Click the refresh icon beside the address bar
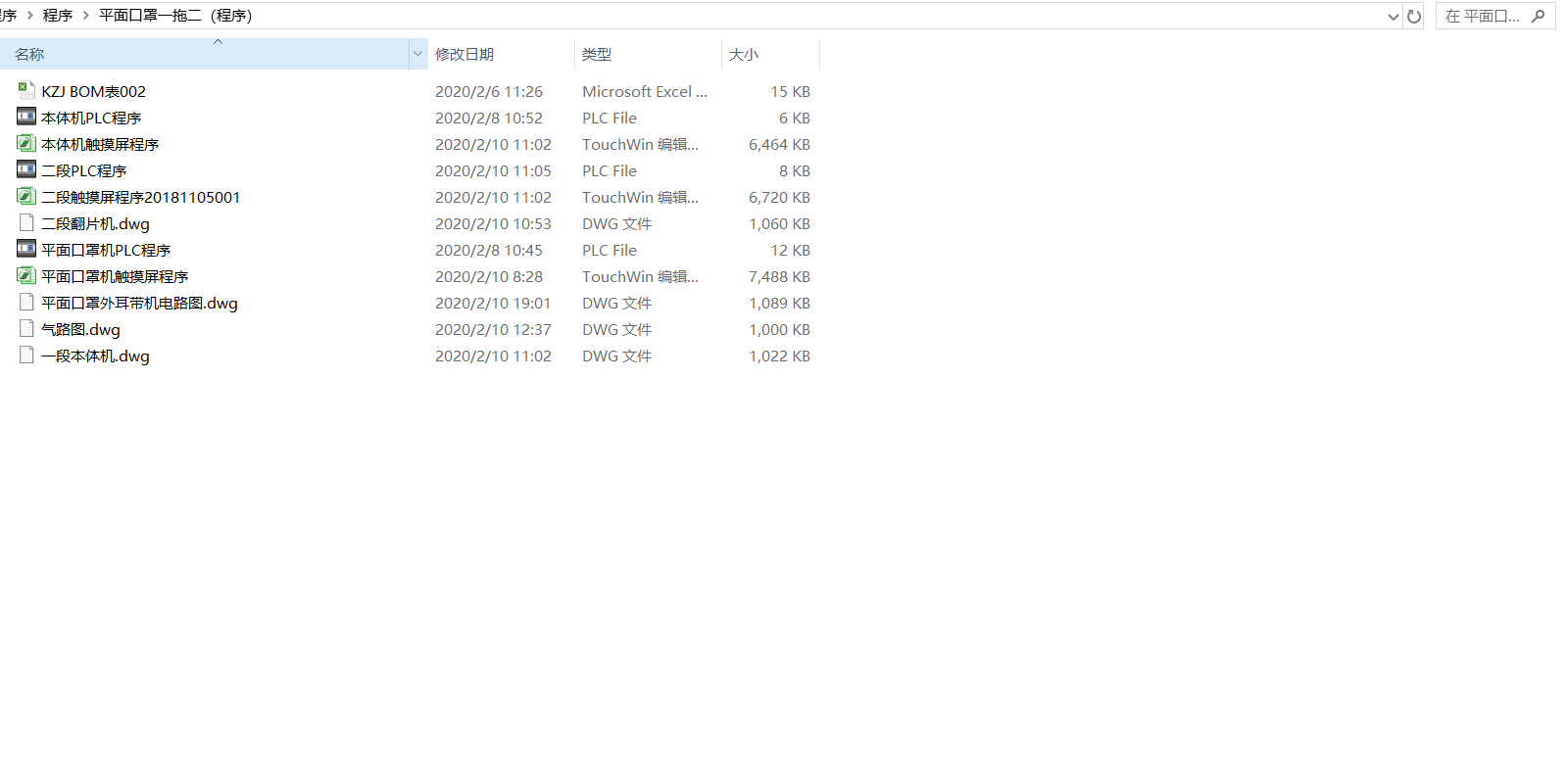This screenshot has width=1568, height=760. [1413, 17]
